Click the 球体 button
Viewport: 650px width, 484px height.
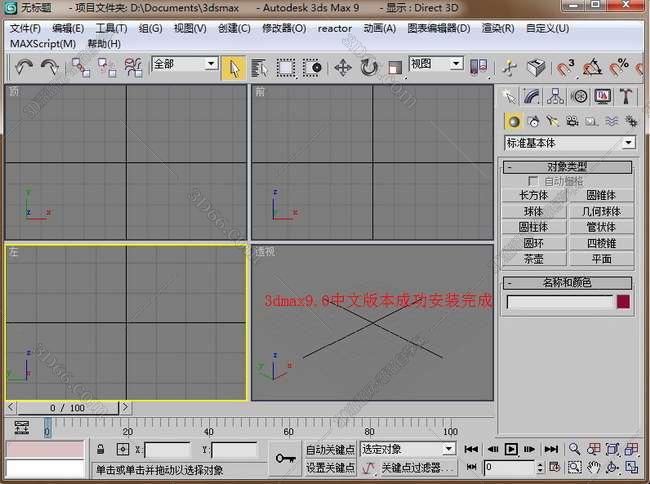pos(534,211)
